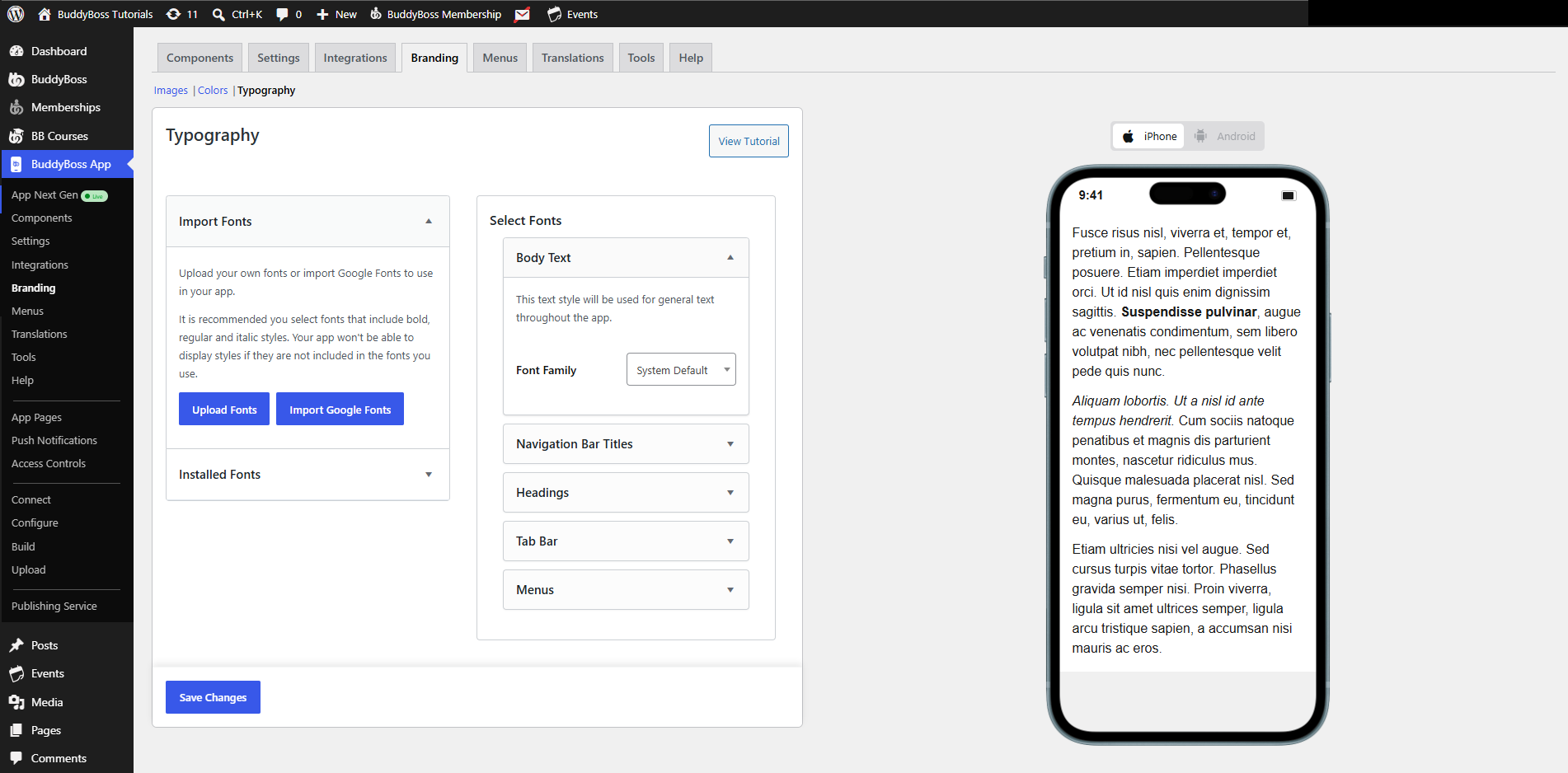Open the Tools tab
The height and width of the screenshot is (773, 1568).
pyautogui.click(x=641, y=58)
